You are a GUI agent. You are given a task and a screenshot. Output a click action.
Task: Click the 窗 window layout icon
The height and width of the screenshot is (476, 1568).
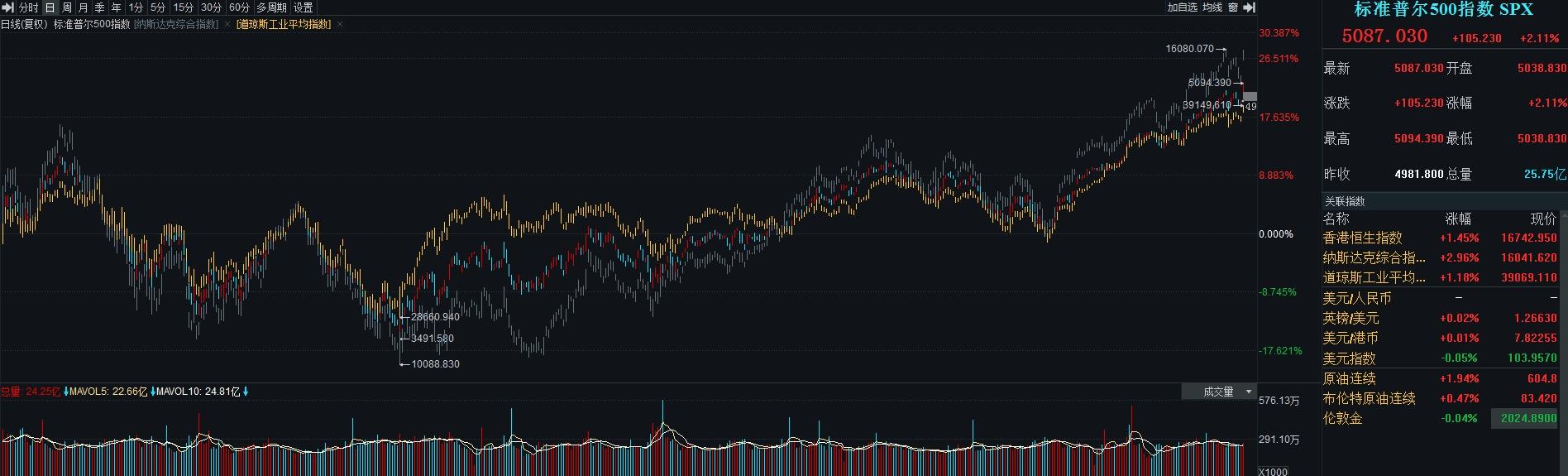pos(1232,7)
